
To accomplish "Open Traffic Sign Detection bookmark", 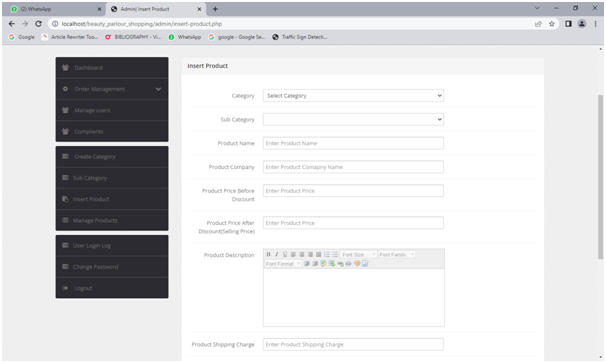I will click(300, 37).
